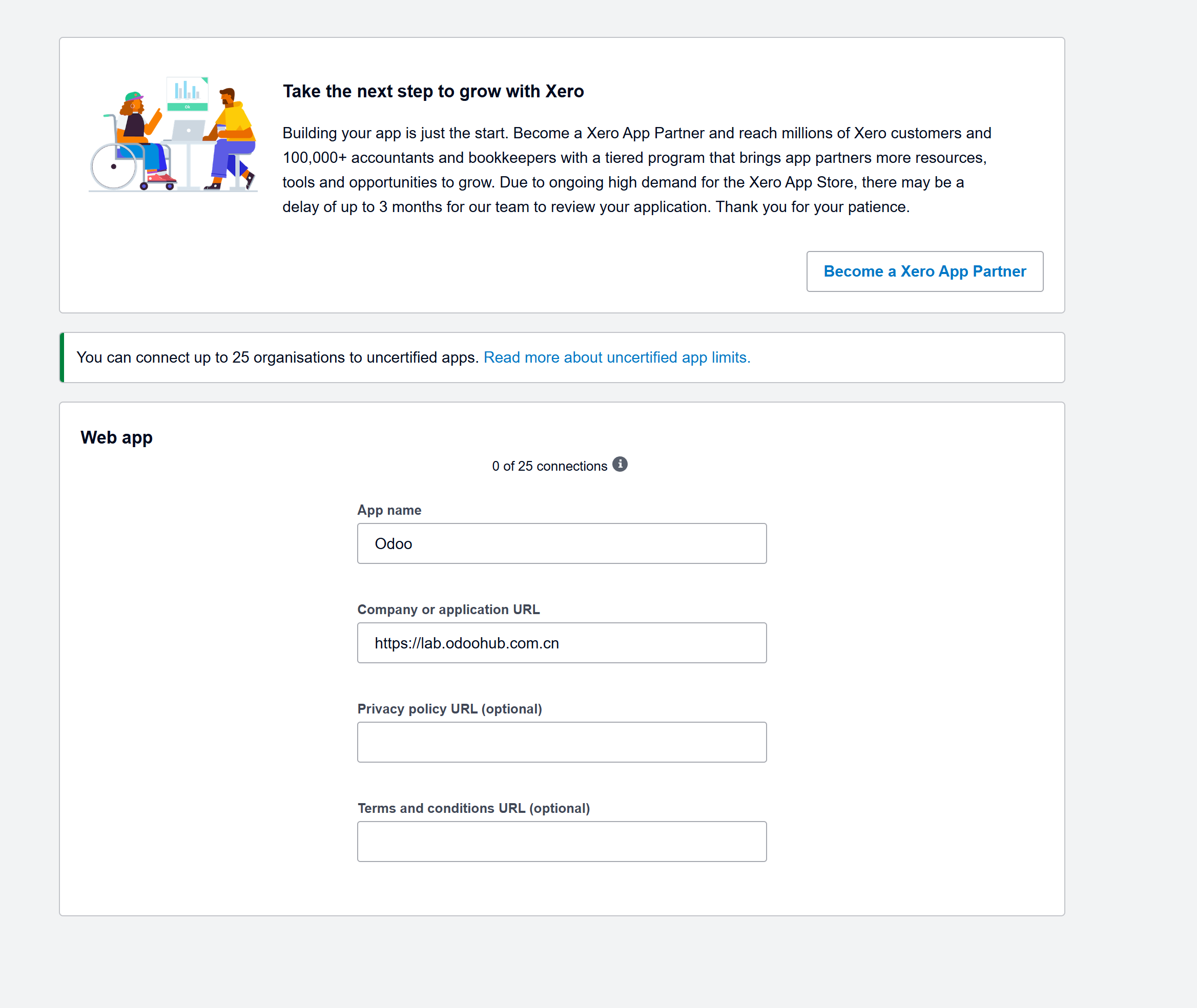This screenshot has height=1008, width=1197.
Task: Click the empty Privacy policy URL field
Action: point(561,742)
